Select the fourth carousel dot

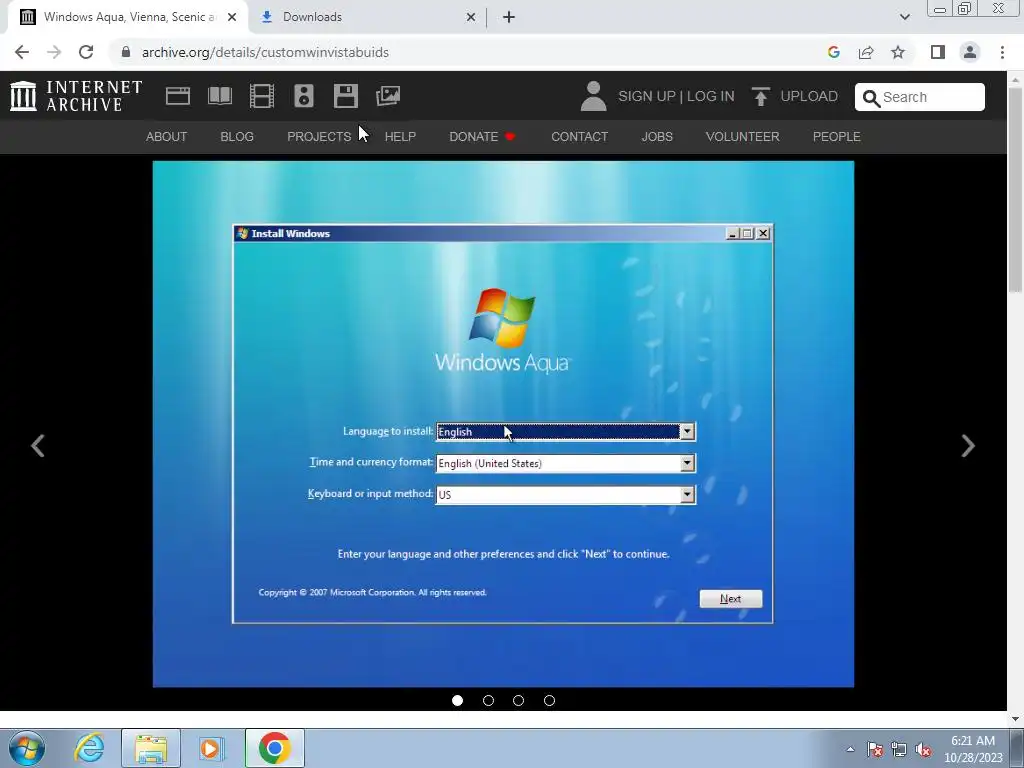pos(549,701)
